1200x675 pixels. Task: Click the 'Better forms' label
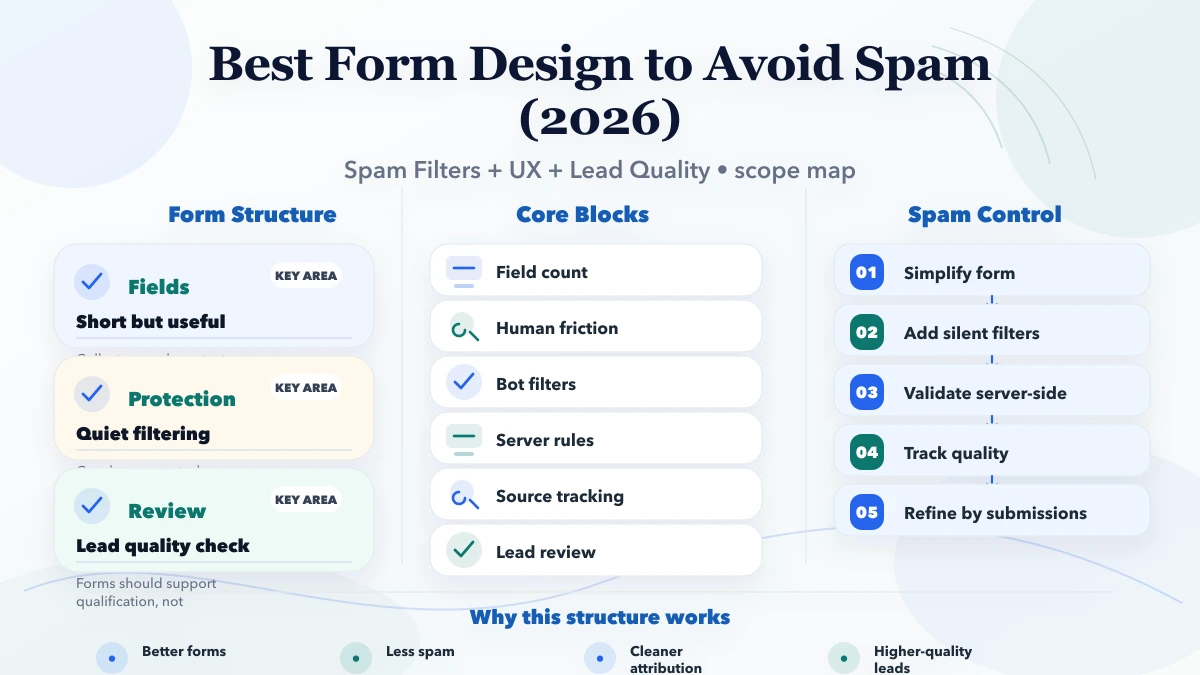point(184,651)
